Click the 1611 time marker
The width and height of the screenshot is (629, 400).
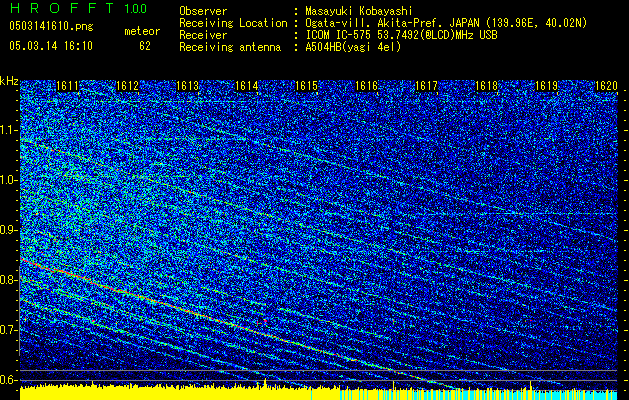[67, 86]
